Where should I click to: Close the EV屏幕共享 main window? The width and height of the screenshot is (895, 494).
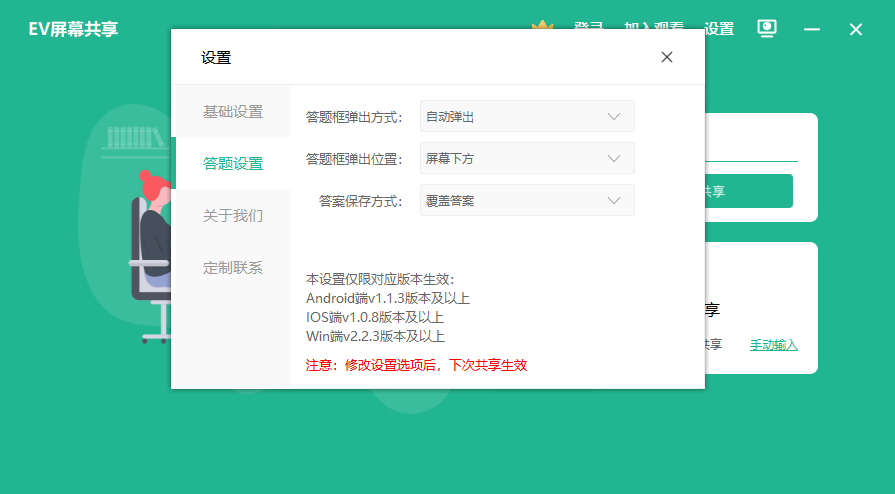tap(855, 29)
